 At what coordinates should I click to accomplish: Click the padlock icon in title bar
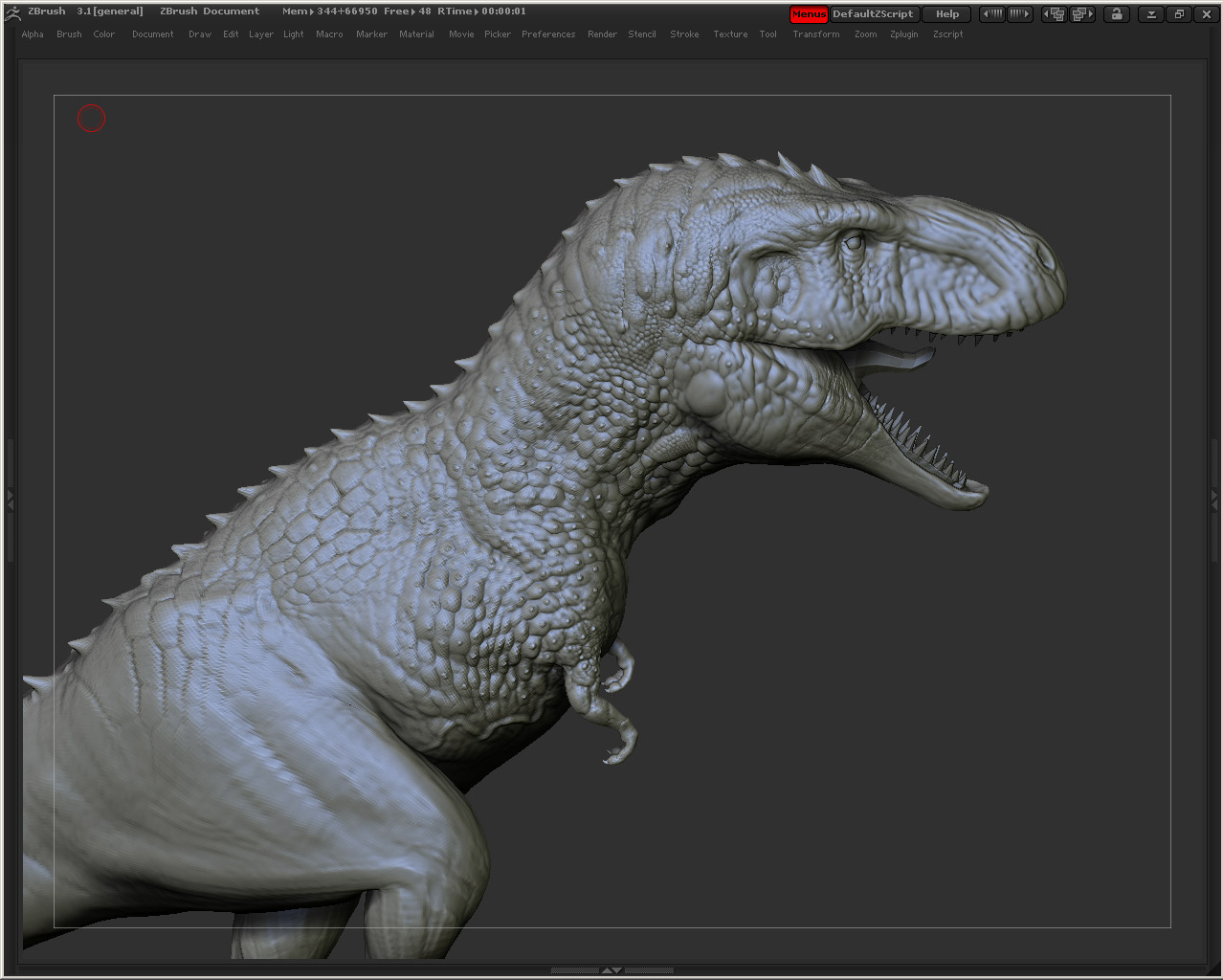click(1116, 14)
